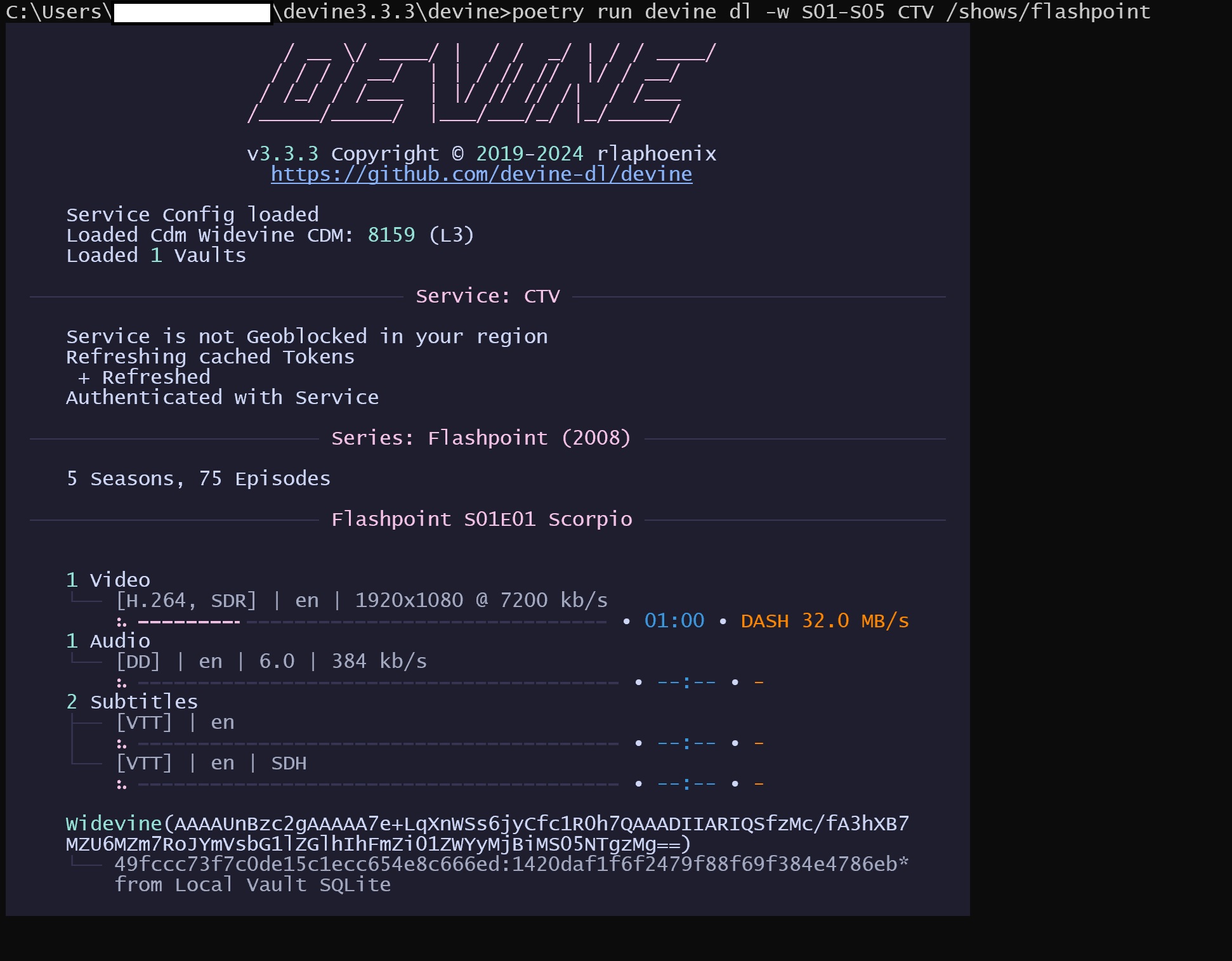Click the audio track spinner icon
Screen dimensions: 1232x961
click(x=121, y=683)
